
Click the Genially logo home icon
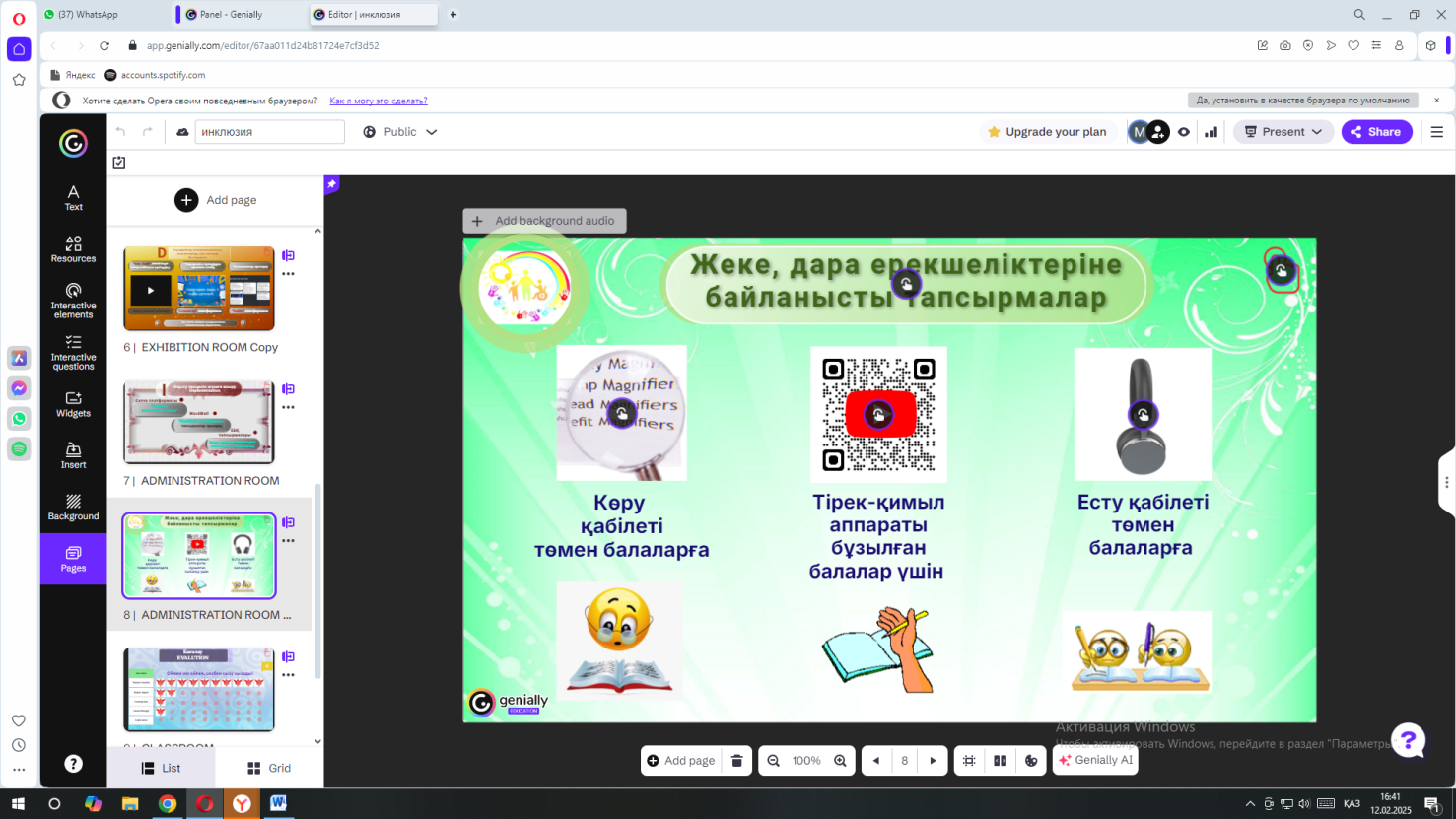pos(73,144)
